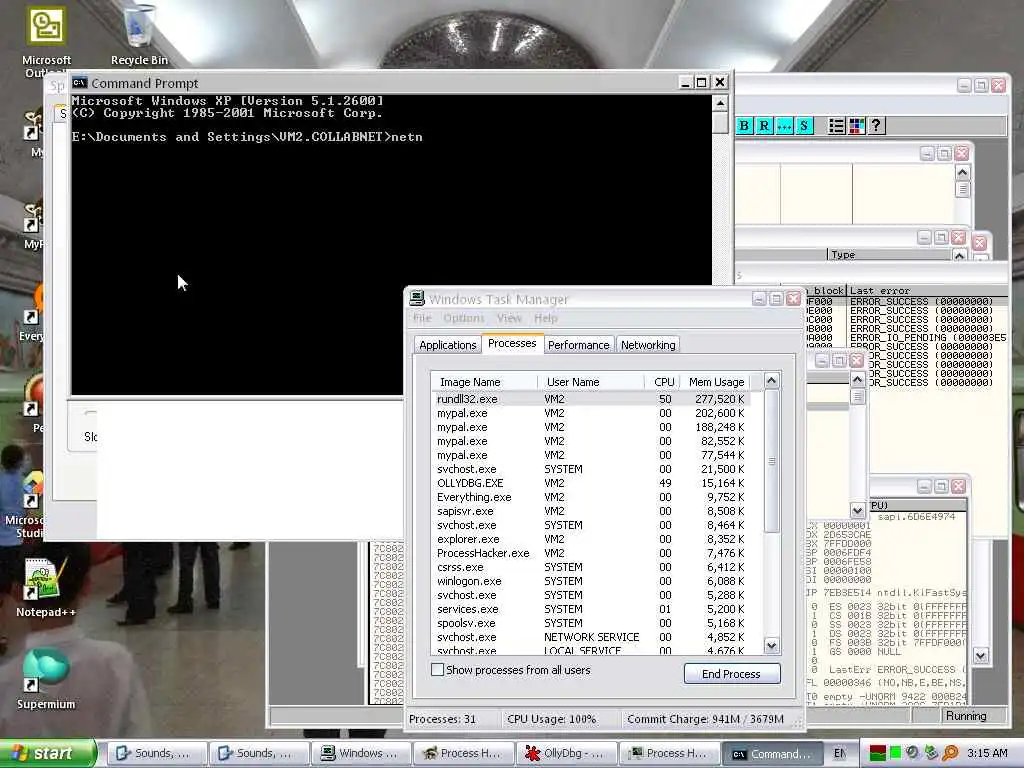The height and width of the screenshot is (768, 1024).
Task: Click ERROR_IO_PENDING entry in OllyDbg threads
Action: [927, 338]
